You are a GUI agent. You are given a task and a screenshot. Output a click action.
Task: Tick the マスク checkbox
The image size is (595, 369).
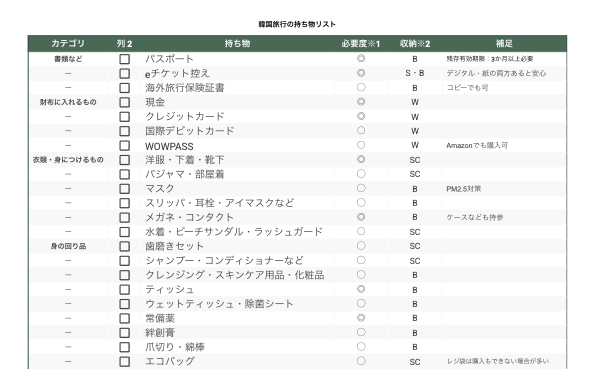[x=124, y=189]
